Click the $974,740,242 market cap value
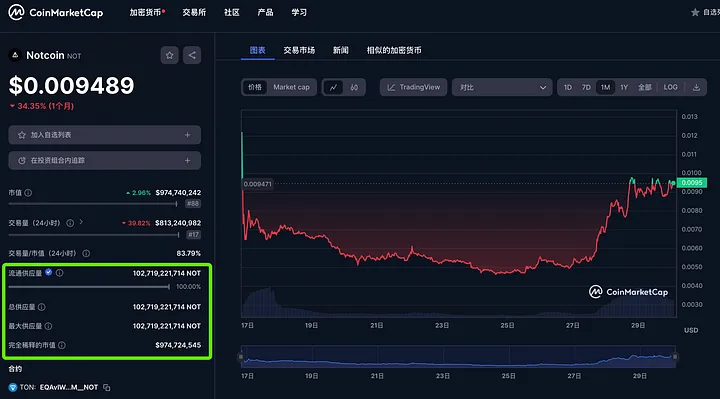Image resolution: width=720 pixels, height=399 pixels. coord(178,193)
